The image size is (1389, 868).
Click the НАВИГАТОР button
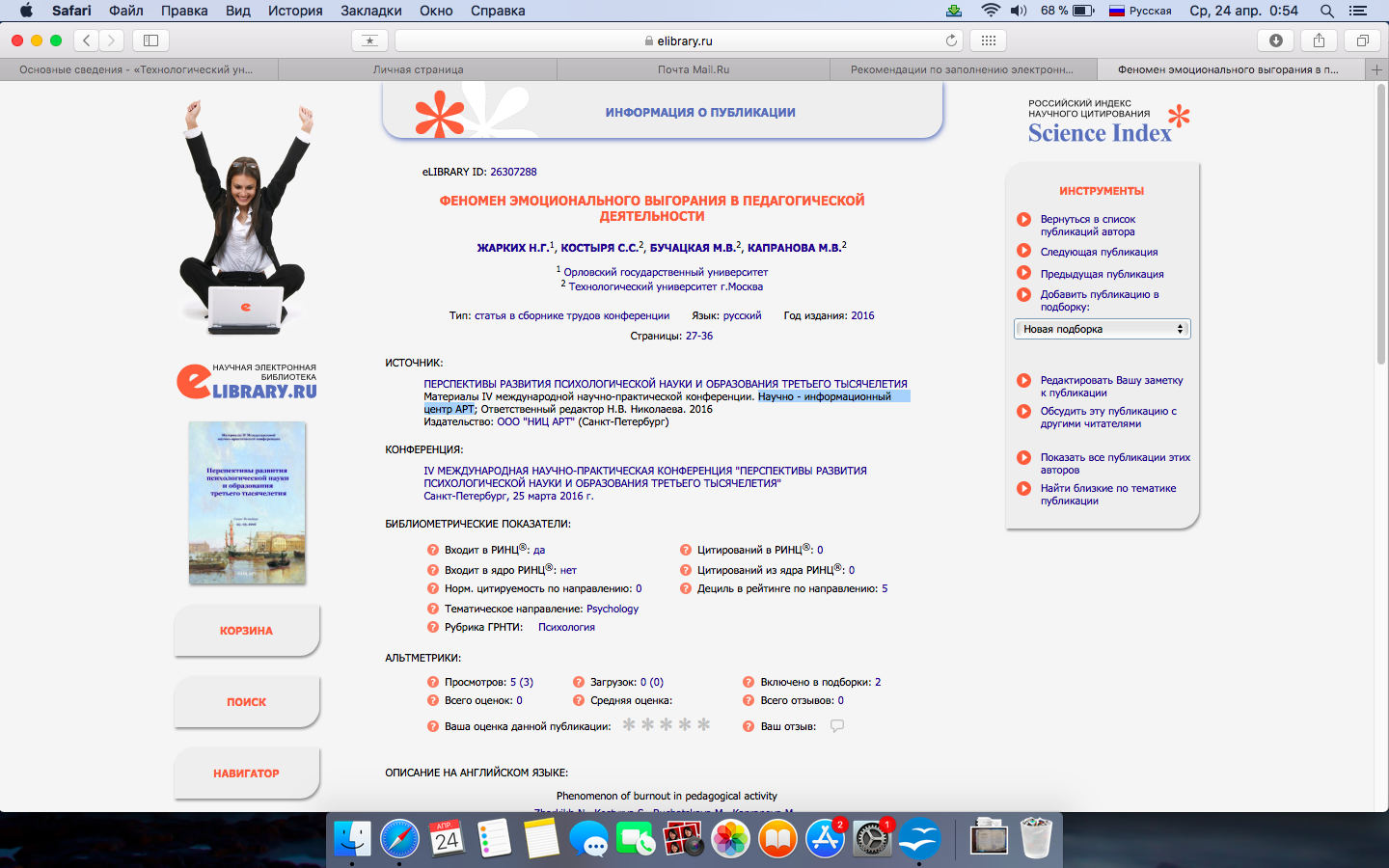[246, 773]
